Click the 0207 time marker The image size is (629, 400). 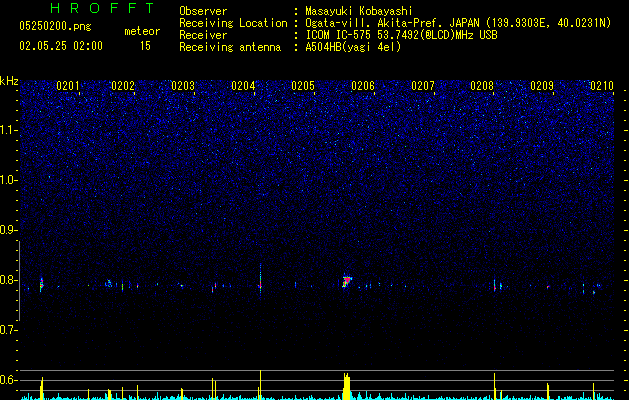(423, 86)
